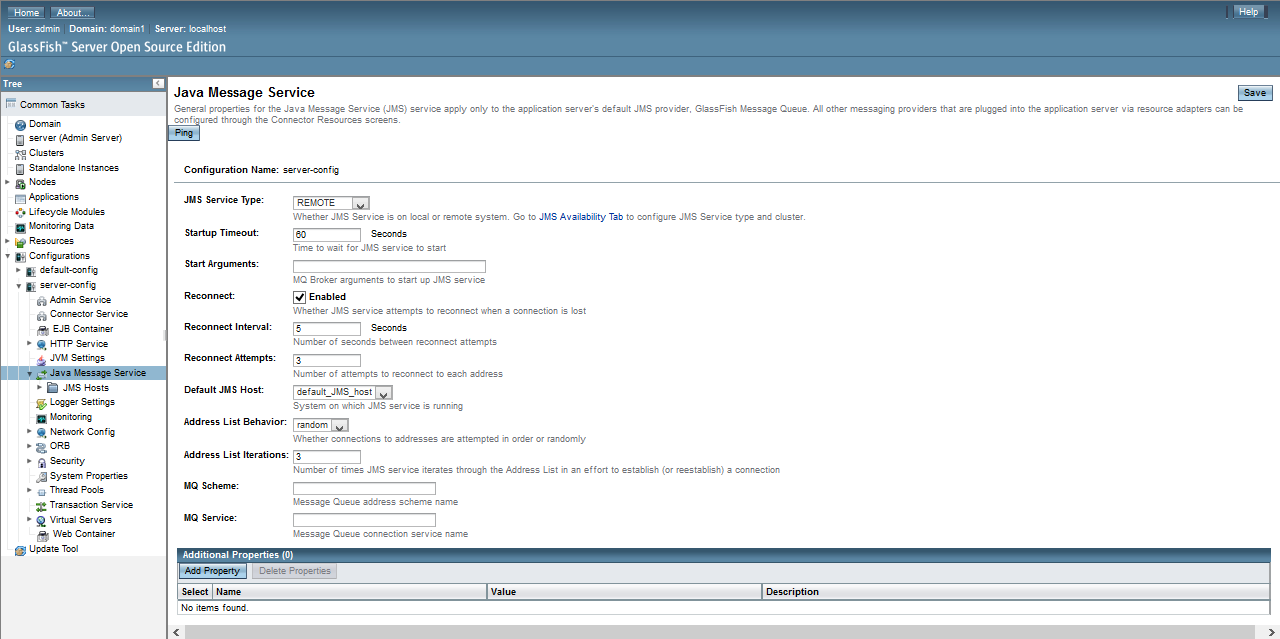Expand the Virtual Servers node
Viewport: 1280px width, 639px height.
point(30,519)
